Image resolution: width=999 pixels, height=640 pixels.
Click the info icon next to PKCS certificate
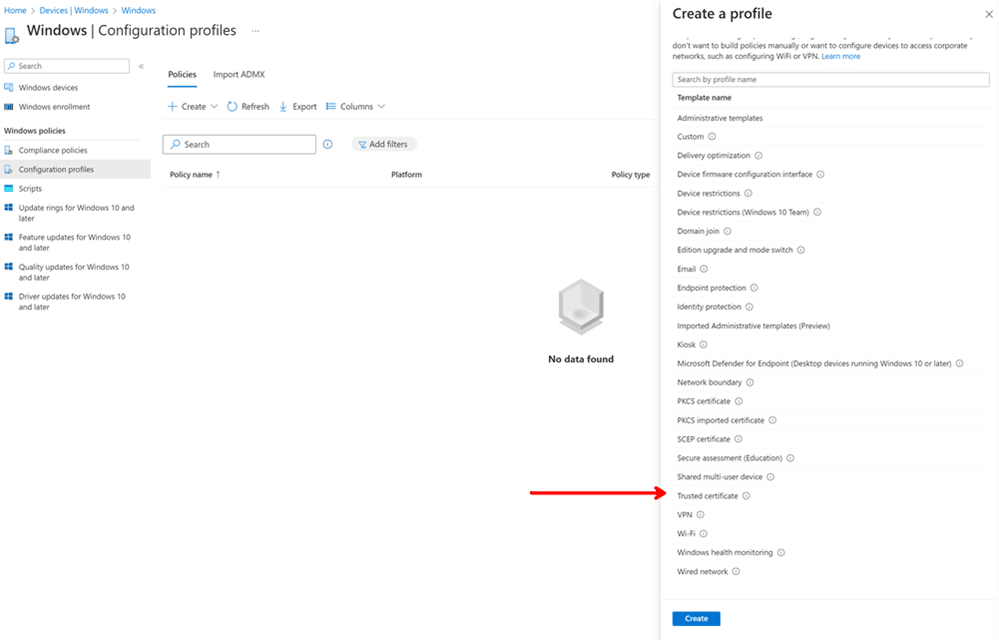coord(739,401)
